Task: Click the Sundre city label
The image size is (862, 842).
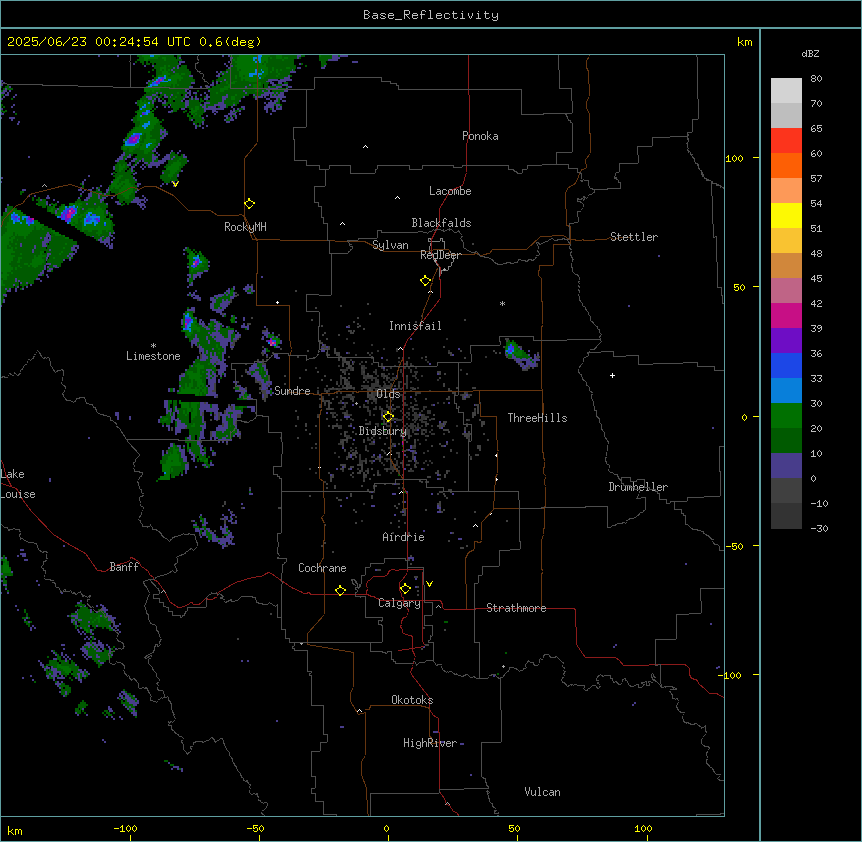Action: [x=292, y=391]
